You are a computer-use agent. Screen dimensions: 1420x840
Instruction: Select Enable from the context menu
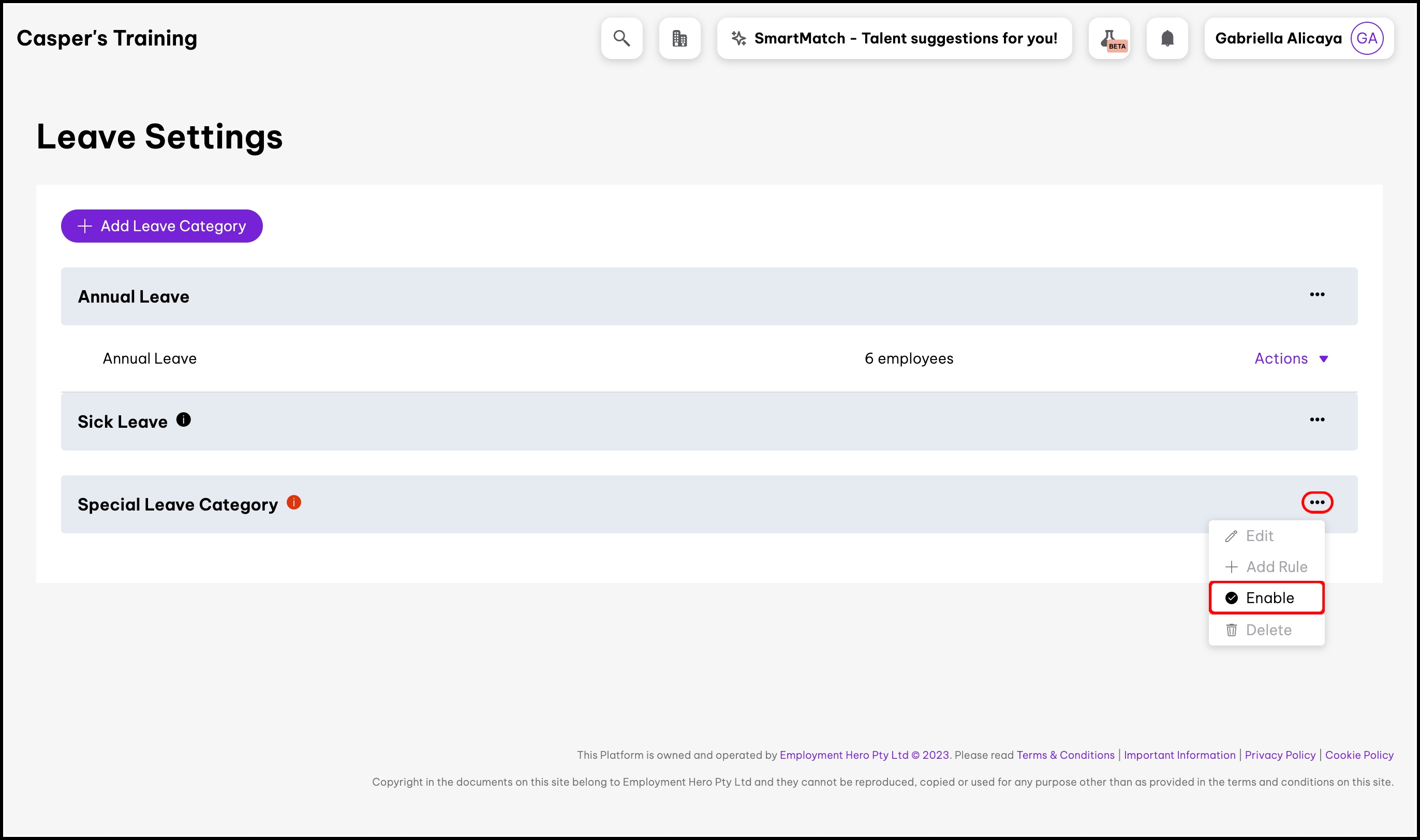pos(1266,598)
